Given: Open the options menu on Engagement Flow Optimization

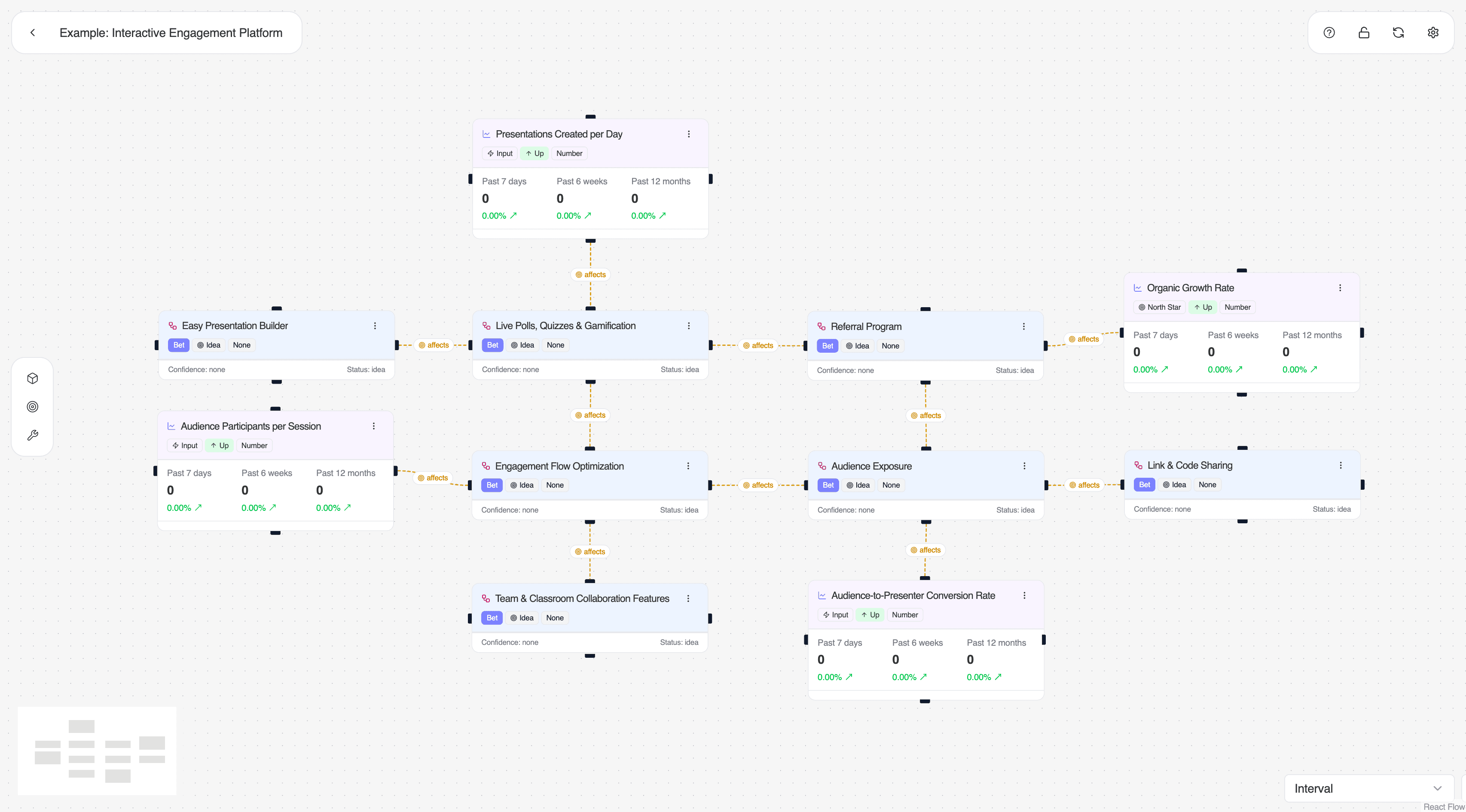Looking at the screenshot, I should (688, 465).
